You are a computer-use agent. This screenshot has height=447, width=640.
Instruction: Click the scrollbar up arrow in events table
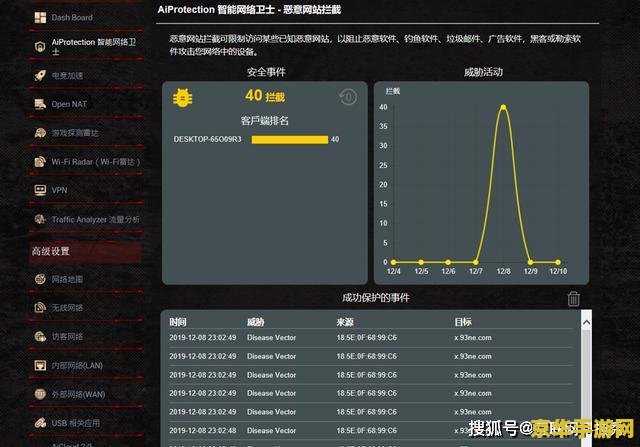[586, 322]
